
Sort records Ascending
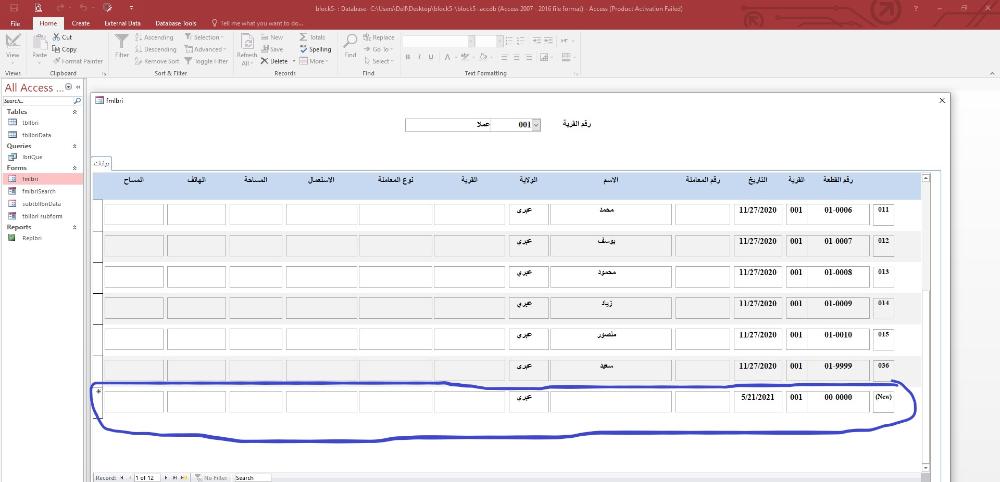155,38
